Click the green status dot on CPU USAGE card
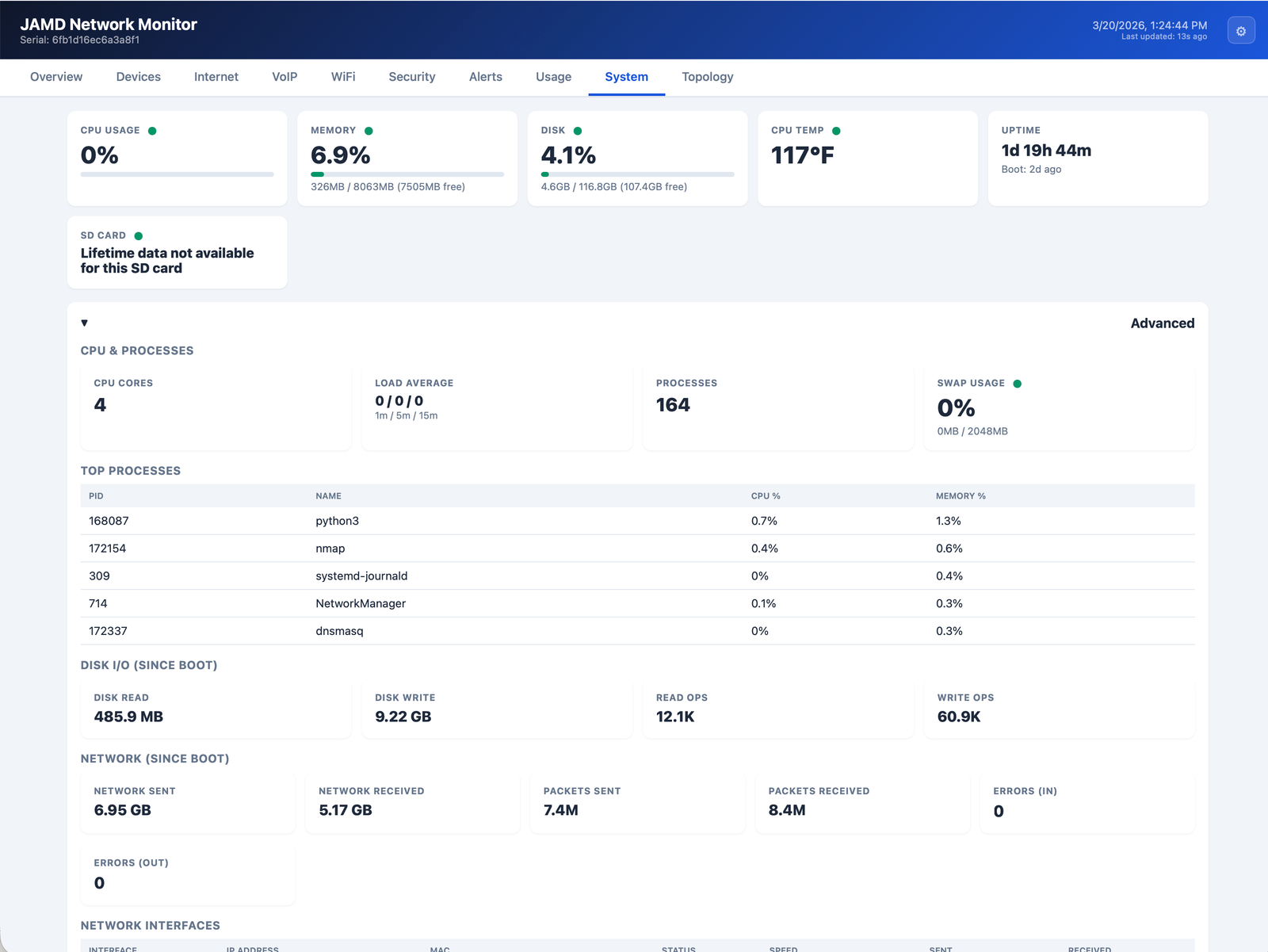The image size is (1268, 952). pyautogui.click(x=151, y=129)
